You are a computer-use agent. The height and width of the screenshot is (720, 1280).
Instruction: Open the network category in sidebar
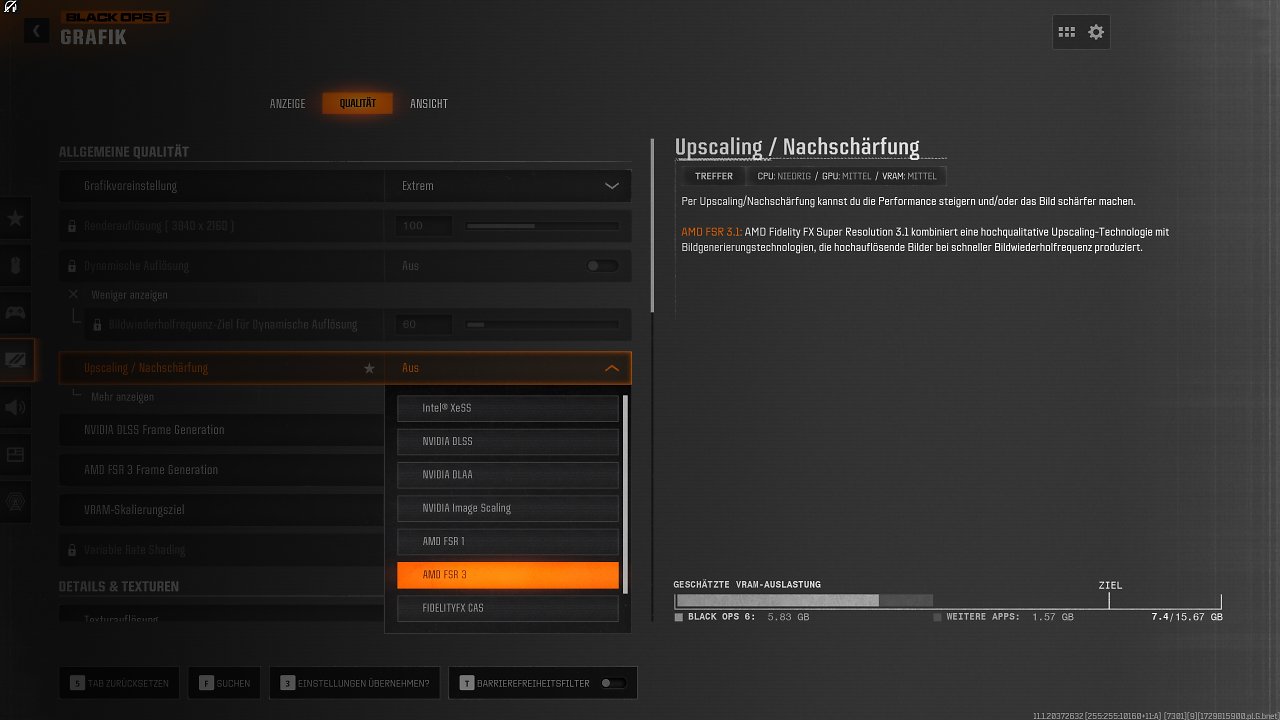[16, 501]
